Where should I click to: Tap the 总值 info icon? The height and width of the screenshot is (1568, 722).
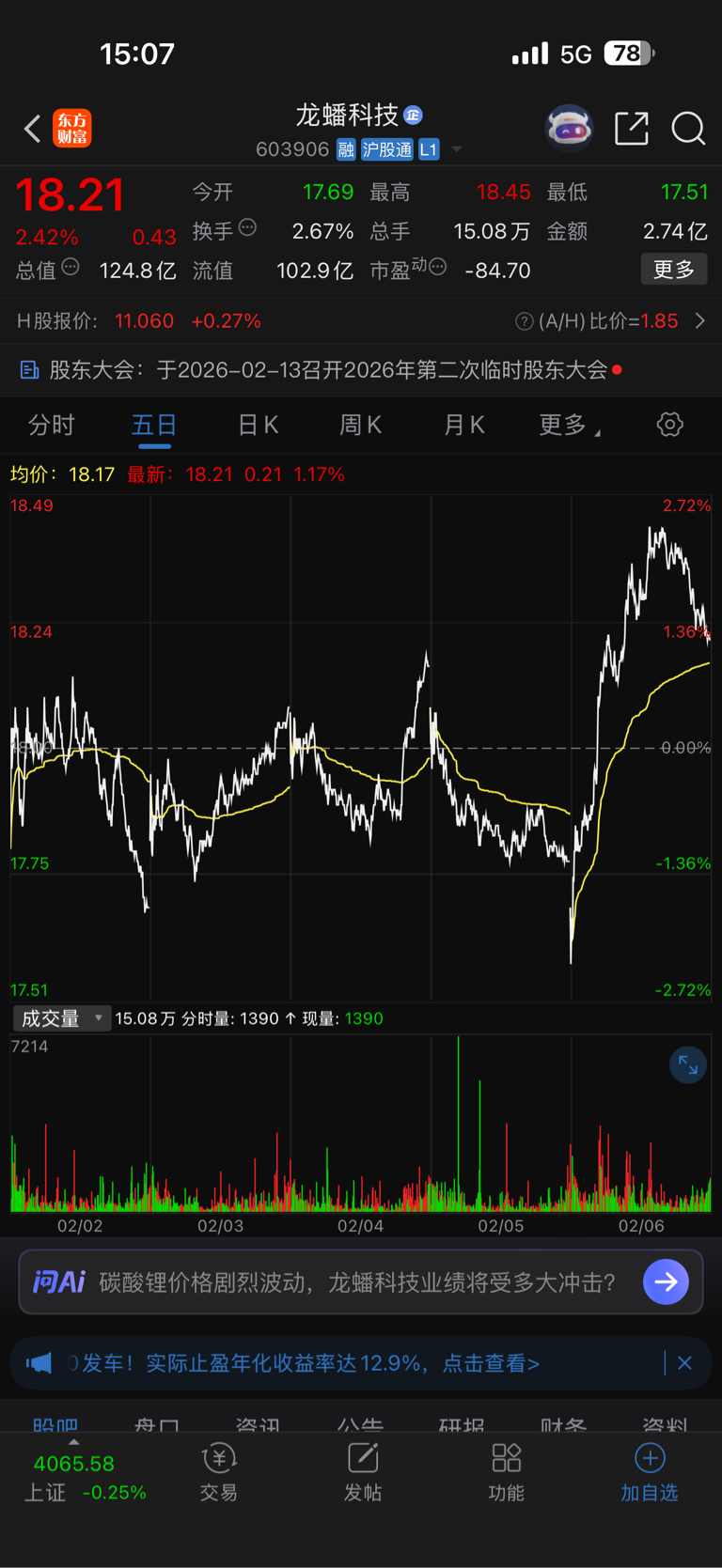pos(71,268)
